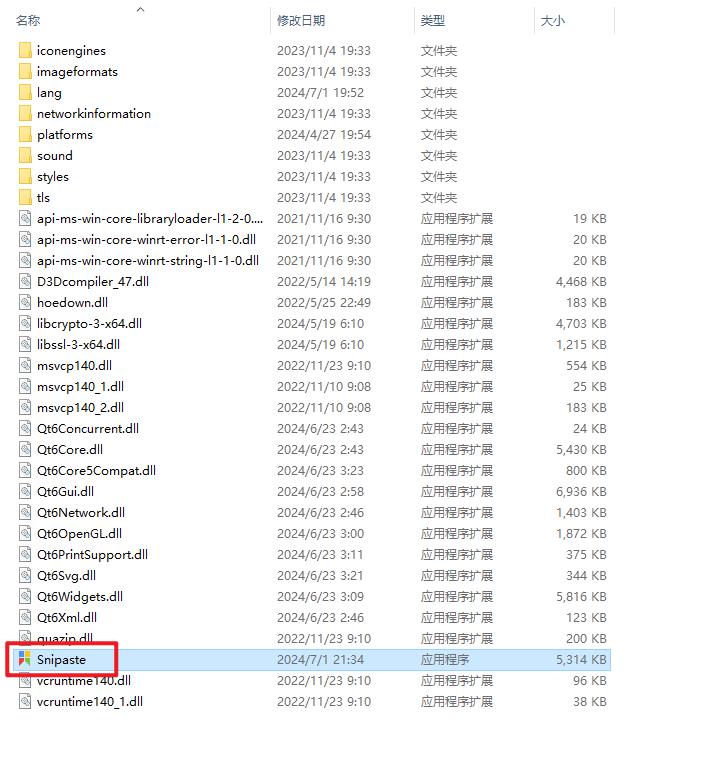Click the 5,314 KB size of Snipaste
The height and width of the screenshot is (762, 710).
pyautogui.click(x=581, y=659)
